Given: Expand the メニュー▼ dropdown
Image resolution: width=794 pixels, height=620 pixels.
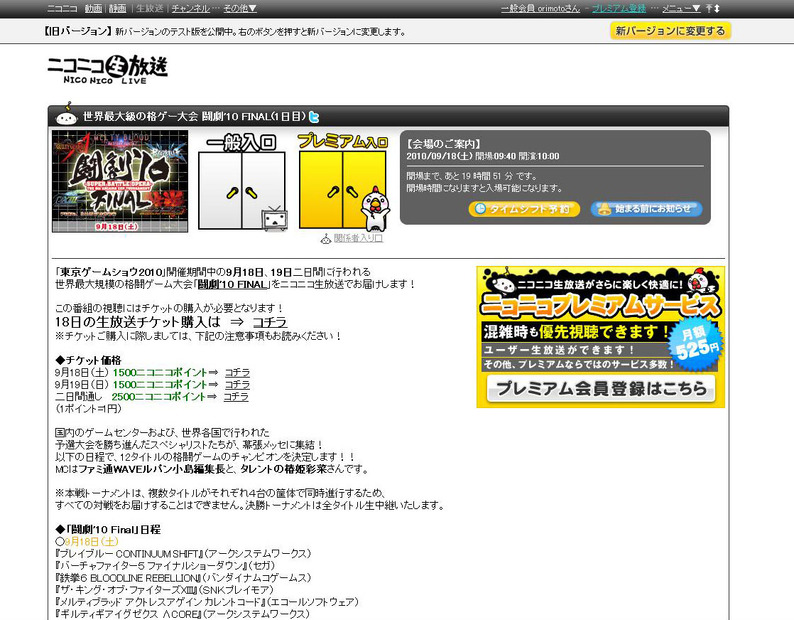Looking at the screenshot, I should point(681,9).
